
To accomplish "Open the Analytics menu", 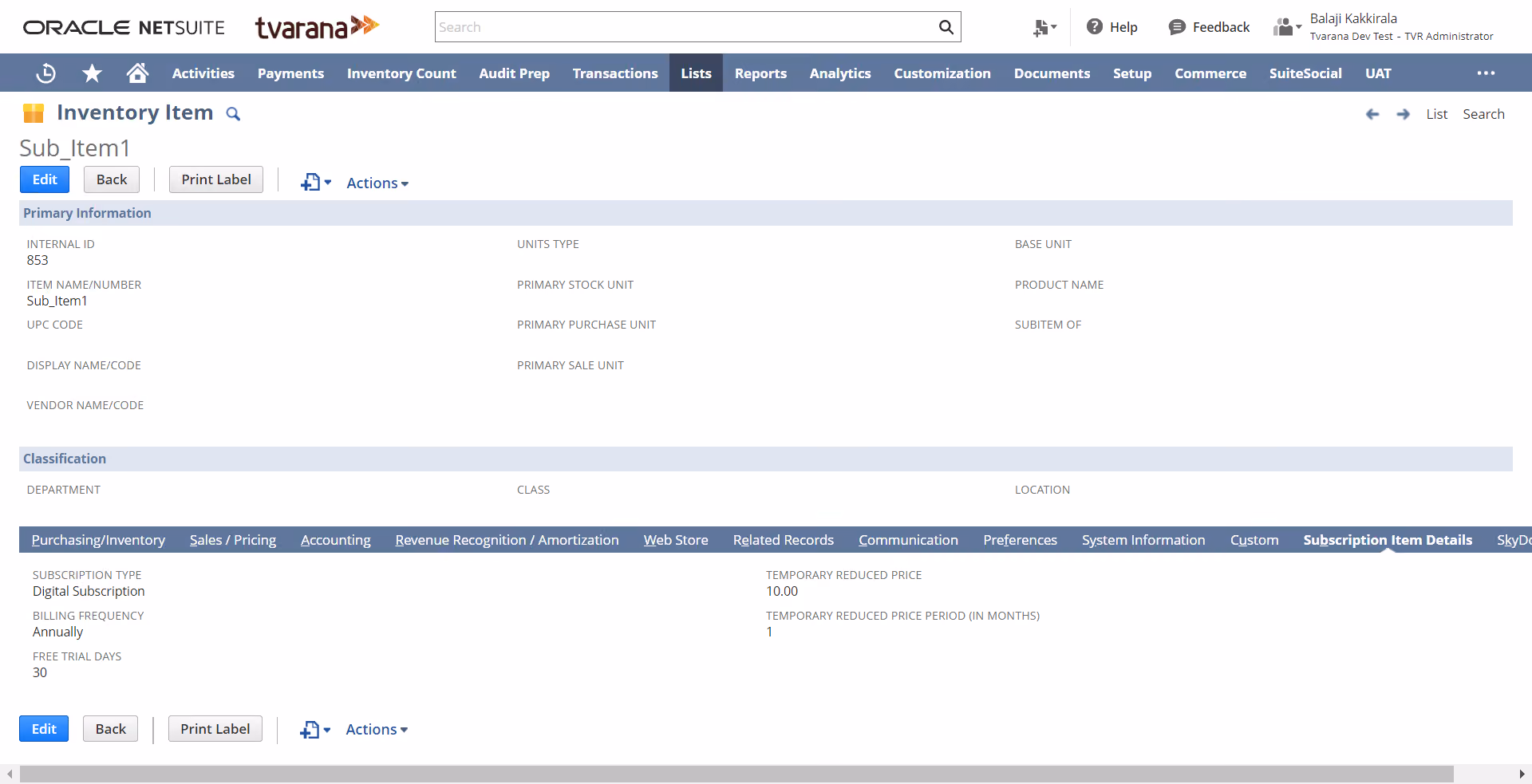I will click(x=840, y=73).
